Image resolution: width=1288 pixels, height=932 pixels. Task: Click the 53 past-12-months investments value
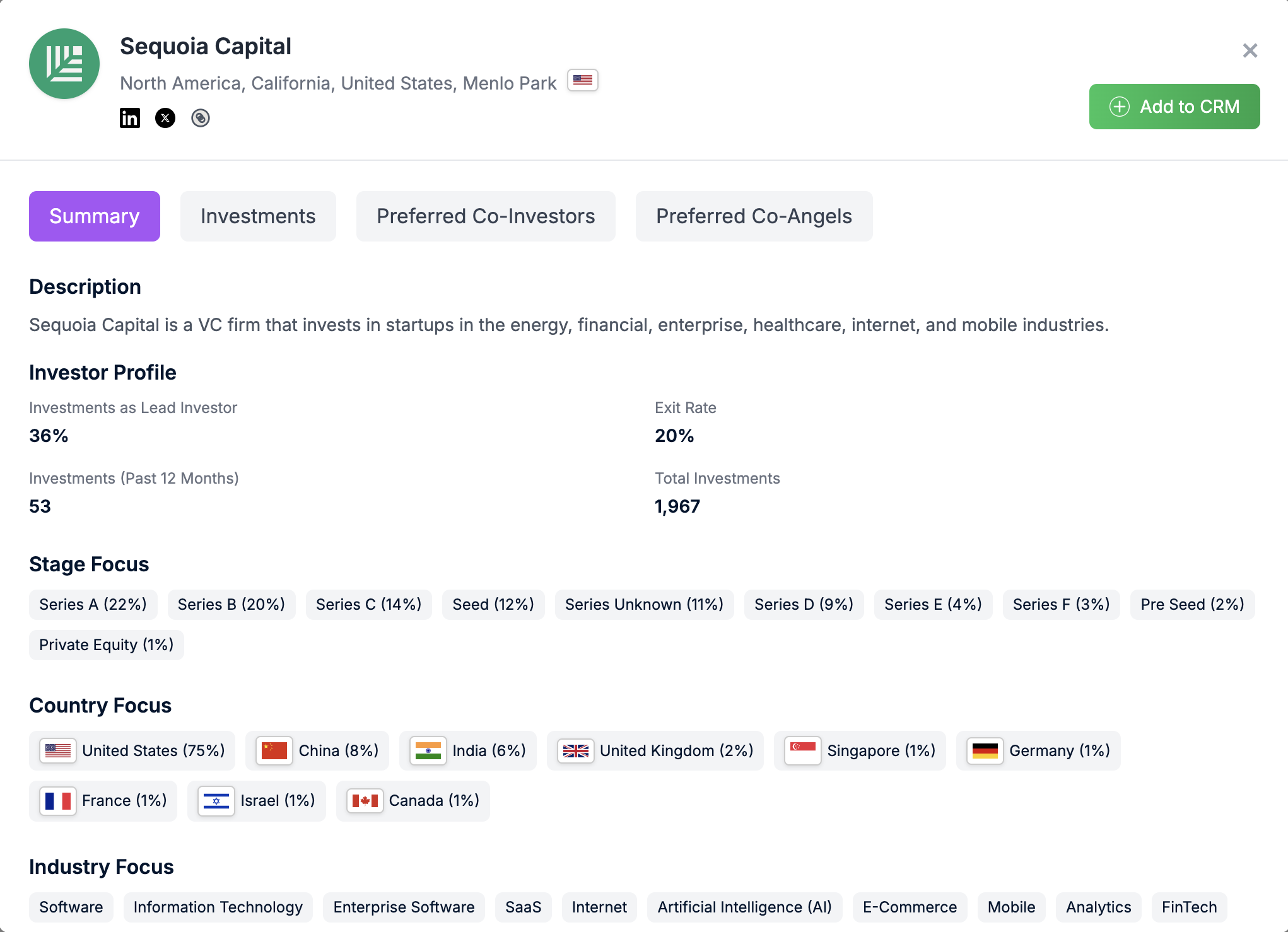click(40, 506)
